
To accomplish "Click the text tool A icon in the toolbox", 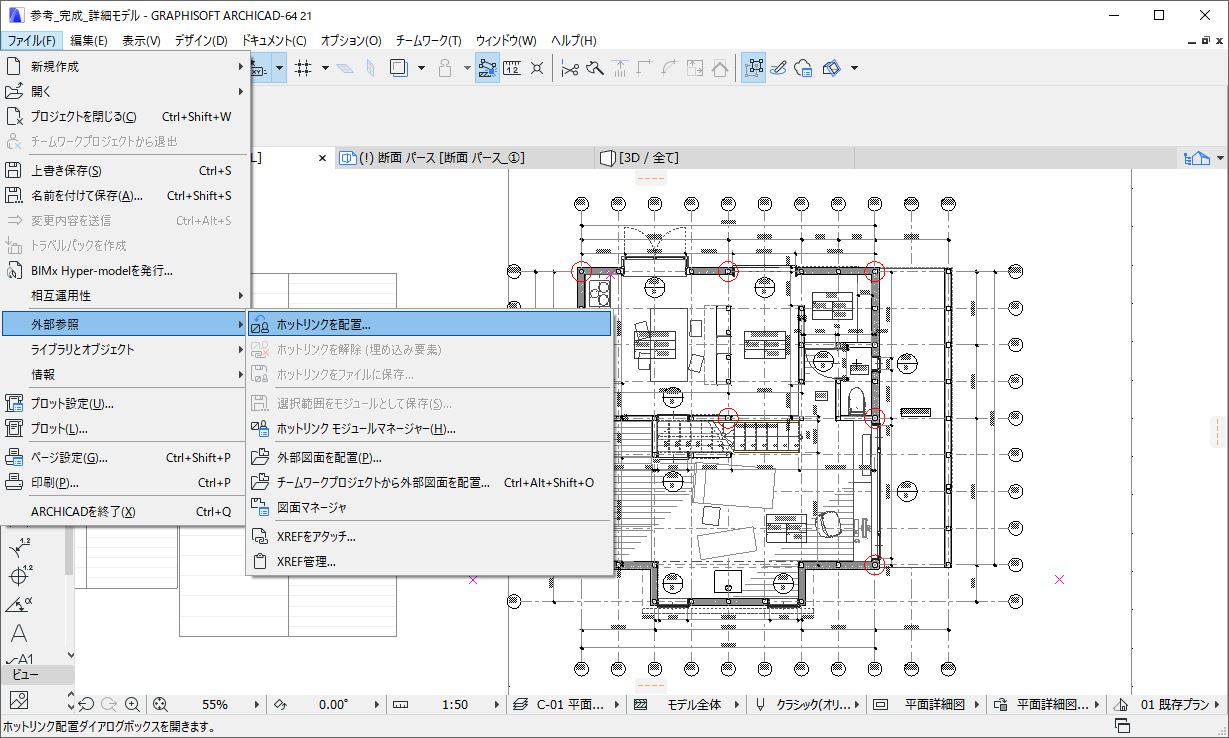I will (x=18, y=633).
